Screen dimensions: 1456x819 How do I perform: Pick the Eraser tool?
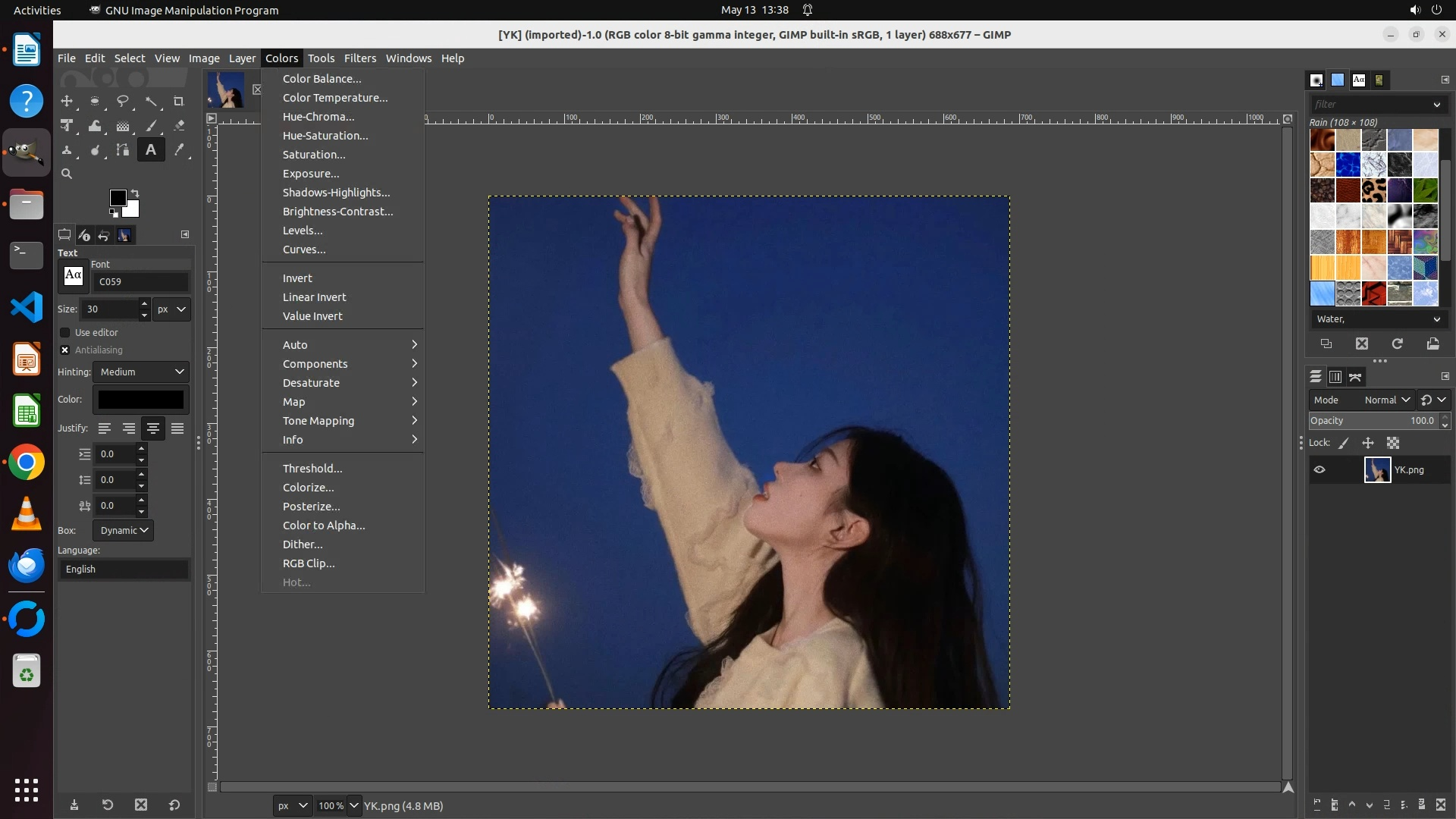pyautogui.click(x=179, y=126)
